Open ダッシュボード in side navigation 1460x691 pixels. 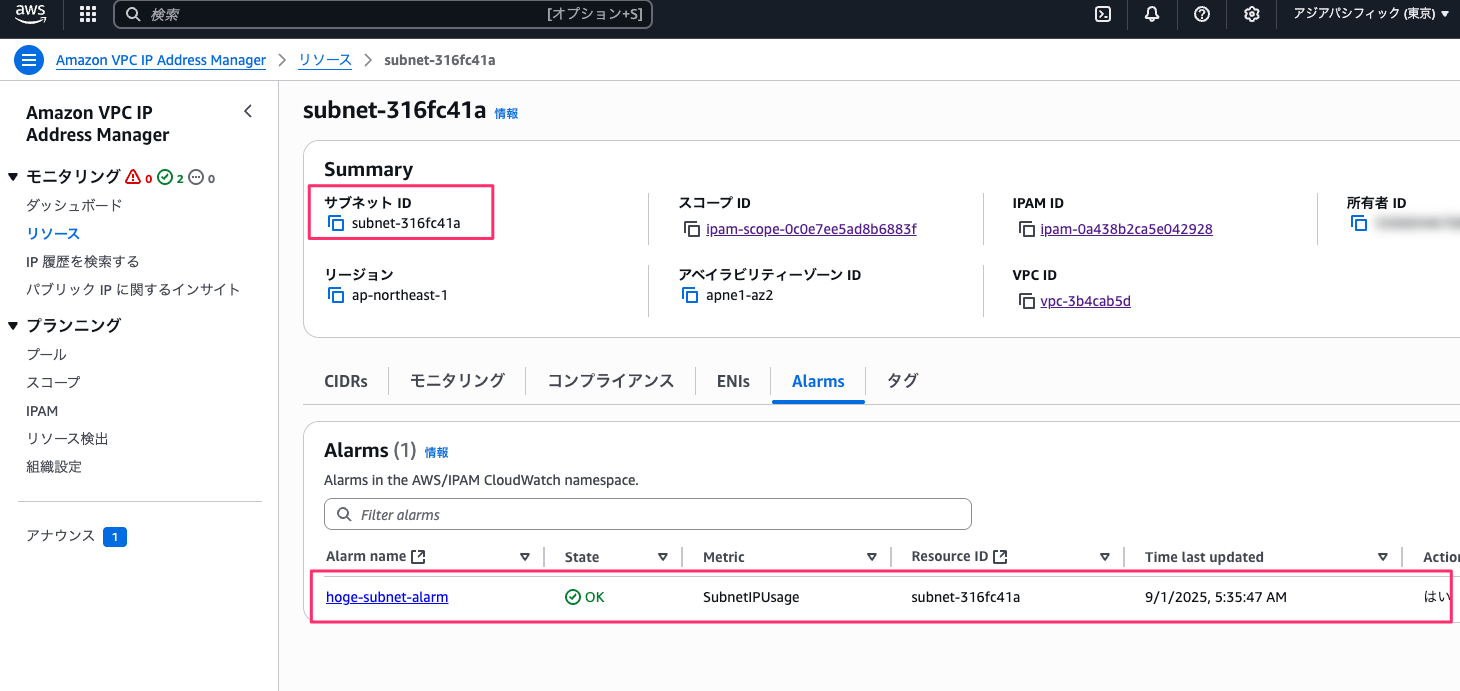click(x=74, y=205)
